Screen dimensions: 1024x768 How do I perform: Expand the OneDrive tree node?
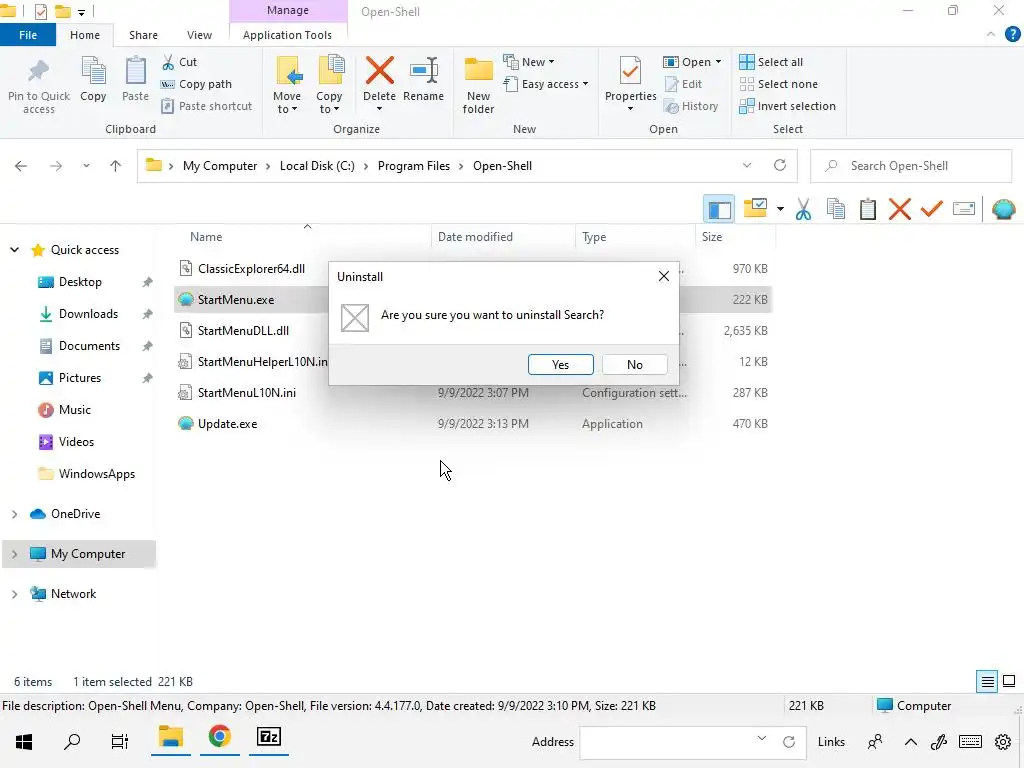pyautogui.click(x=14, y=515)
